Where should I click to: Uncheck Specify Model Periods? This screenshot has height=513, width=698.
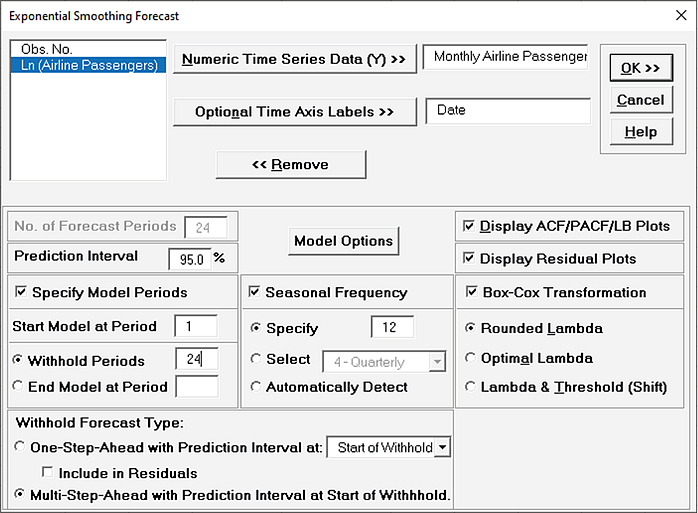[20, 292]
